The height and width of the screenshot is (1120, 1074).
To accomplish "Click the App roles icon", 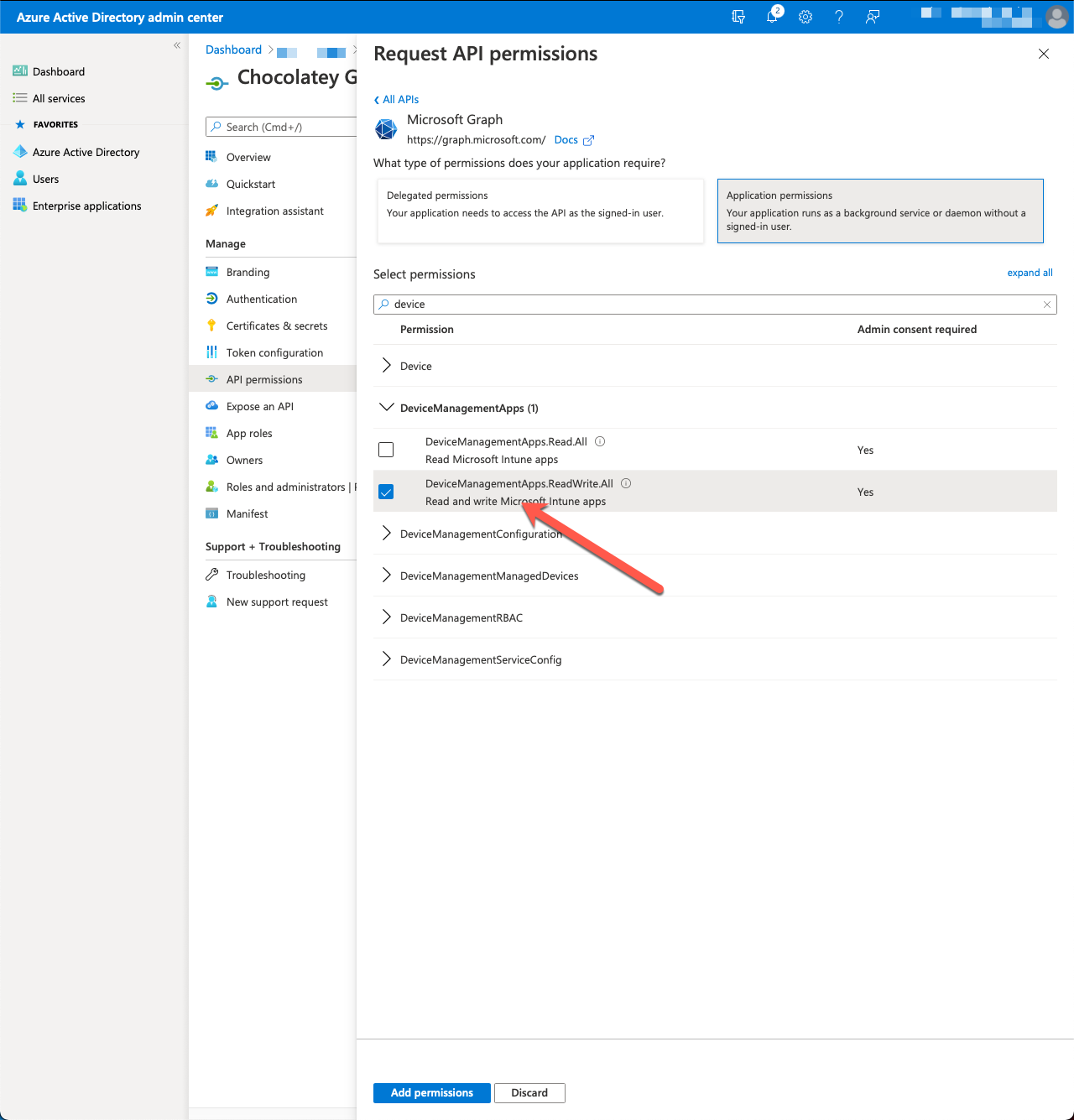I will coord(211,433).
